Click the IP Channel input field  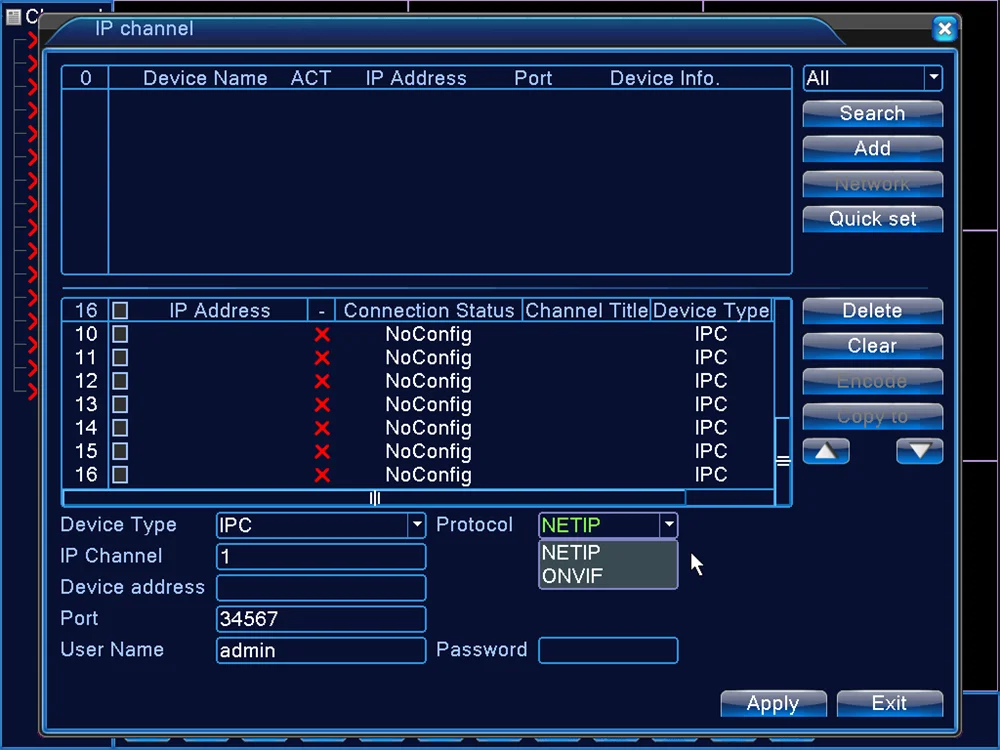pos(321,556)
